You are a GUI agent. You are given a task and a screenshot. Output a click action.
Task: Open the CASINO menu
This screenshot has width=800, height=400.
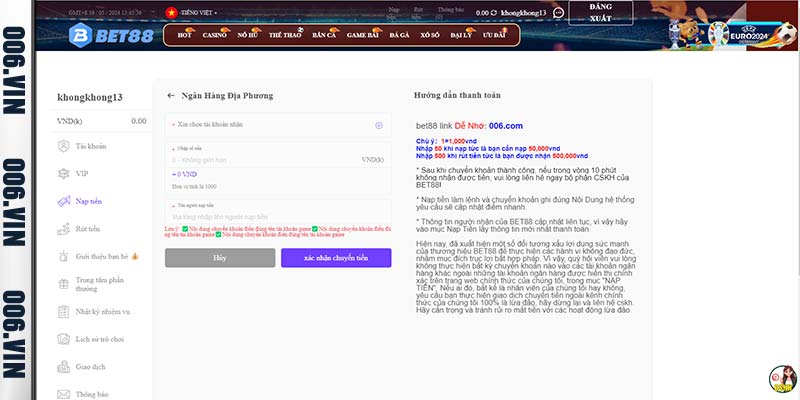tap(215, 35)
